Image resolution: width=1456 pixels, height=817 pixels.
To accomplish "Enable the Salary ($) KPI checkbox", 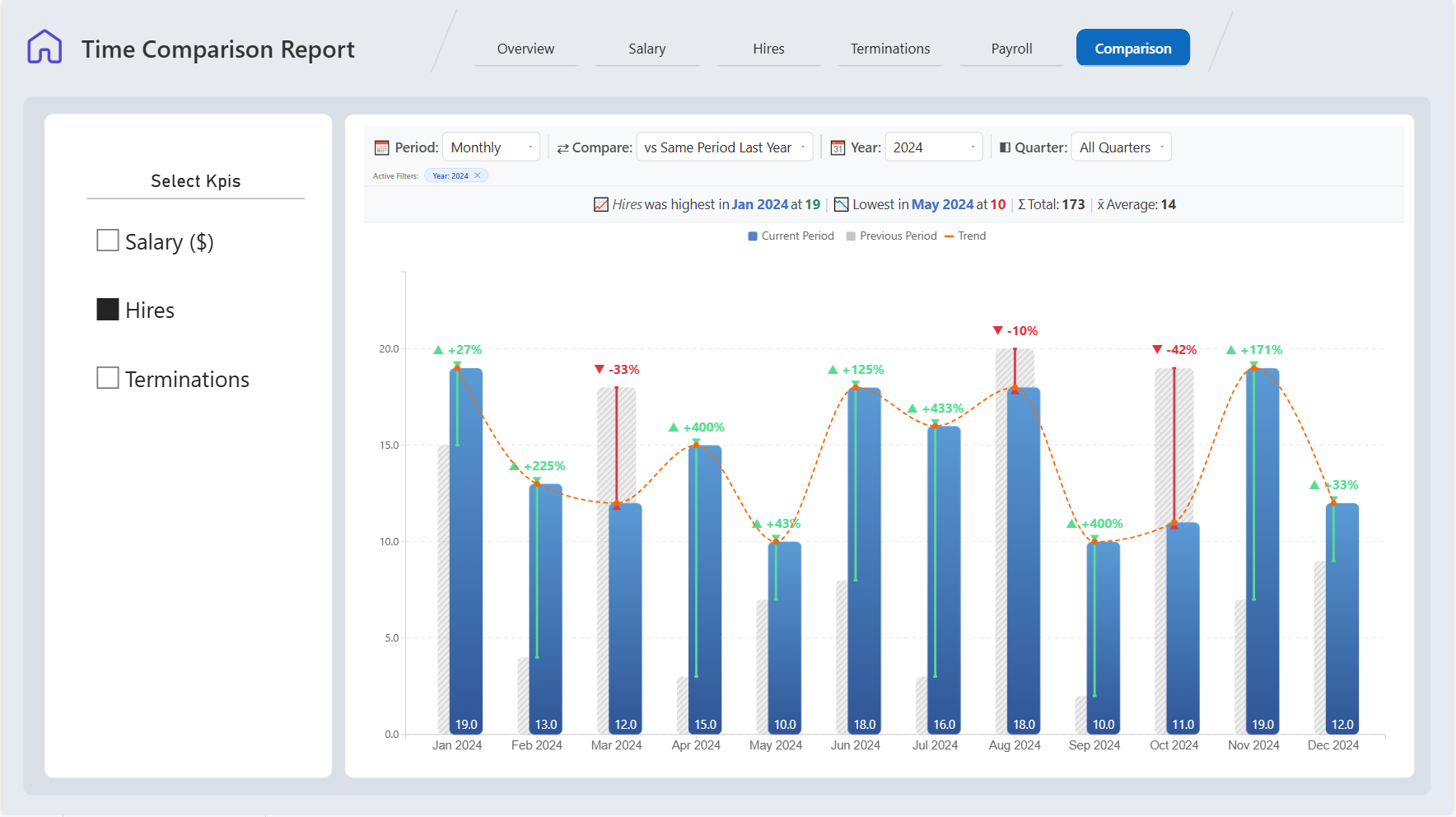I will click(x=108, y=240).
